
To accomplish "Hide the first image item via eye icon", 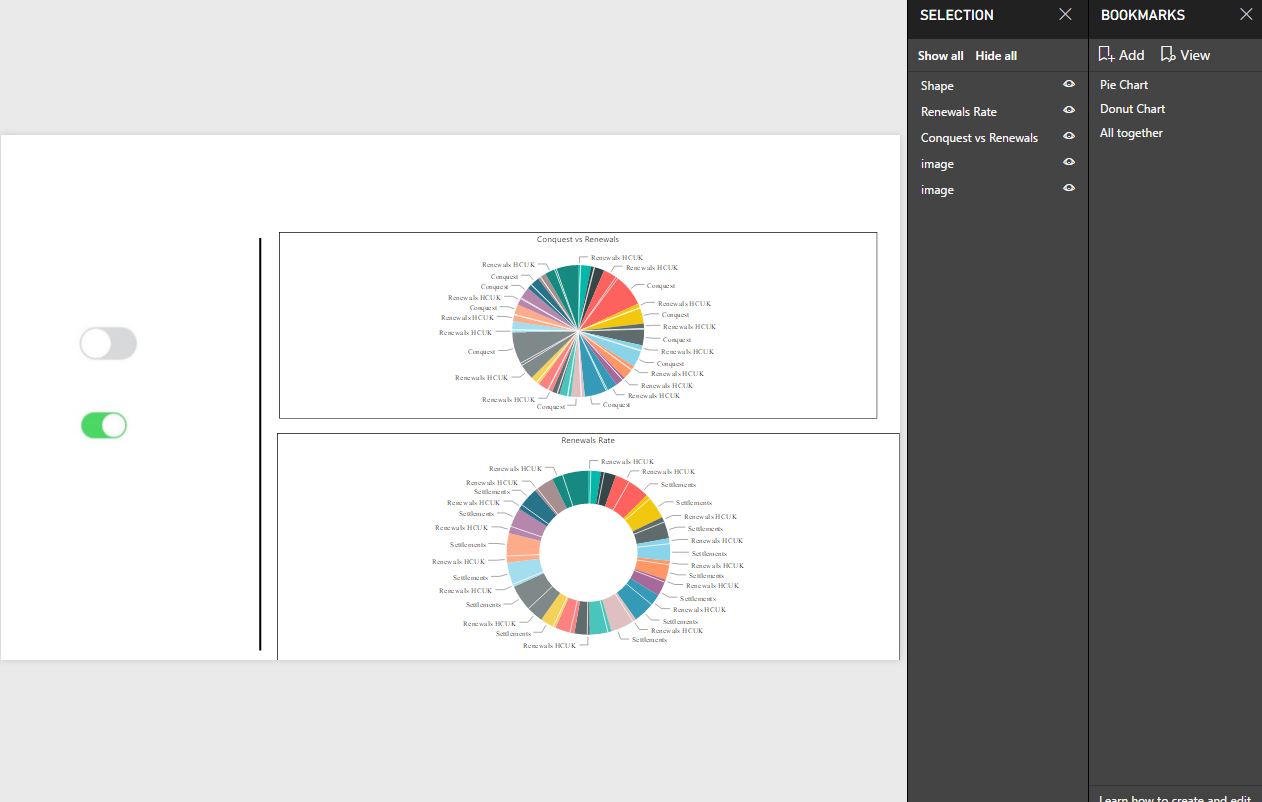I will pos(1069,163).
